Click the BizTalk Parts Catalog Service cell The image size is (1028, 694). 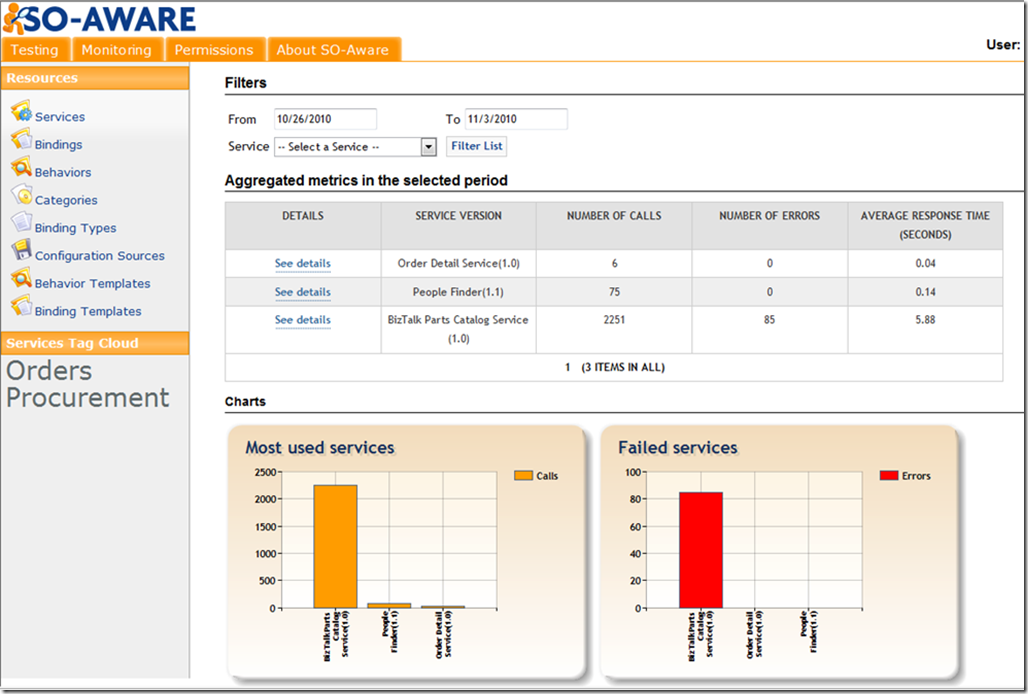pyautogui.click(x=458, y=329)
